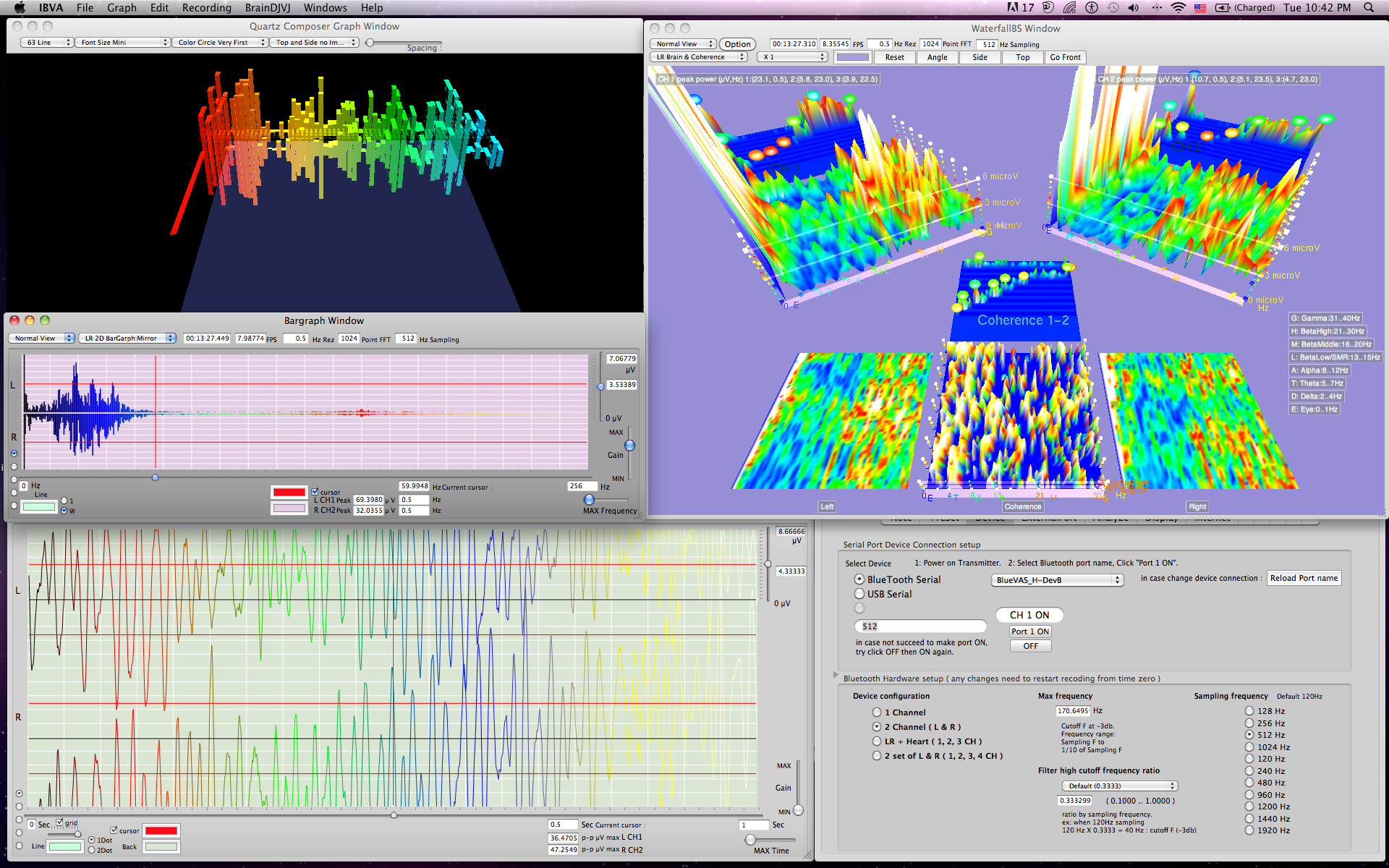Click the lavender background color swatch in WaterfallBS
Screen dimensions: 1389x868
point(852,57)
